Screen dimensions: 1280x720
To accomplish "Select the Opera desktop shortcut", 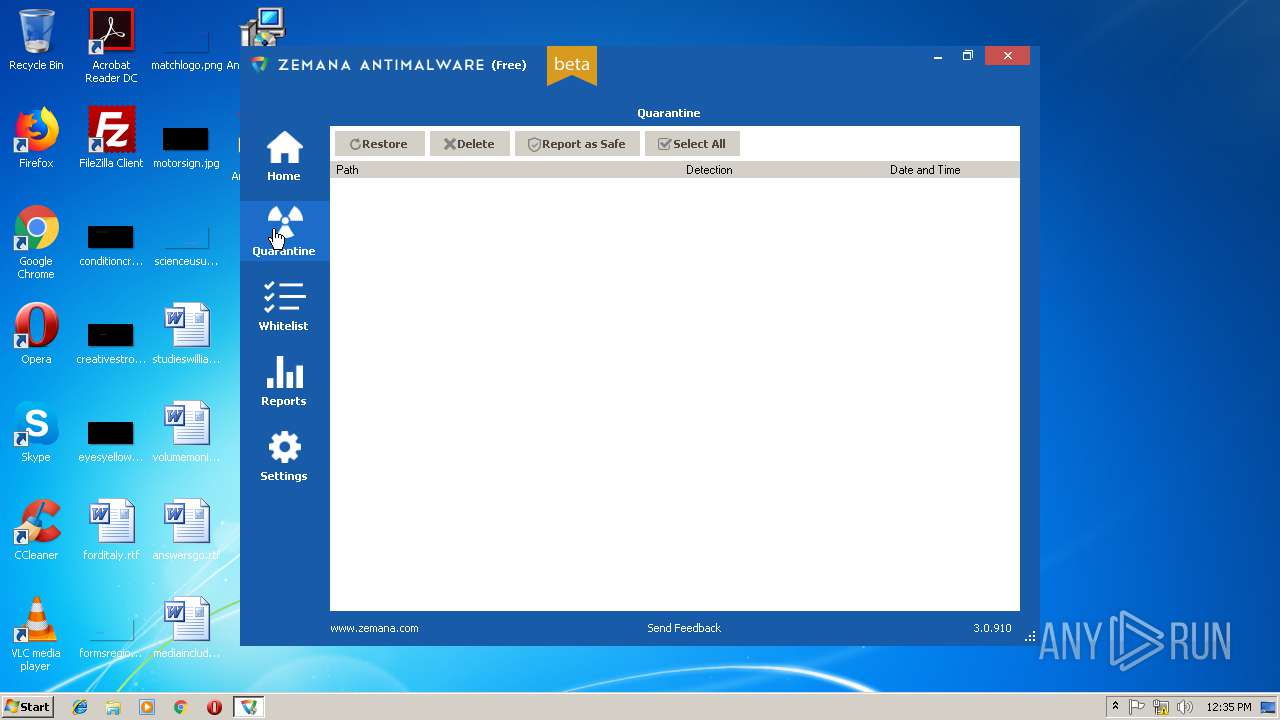I will coord(36,334).
